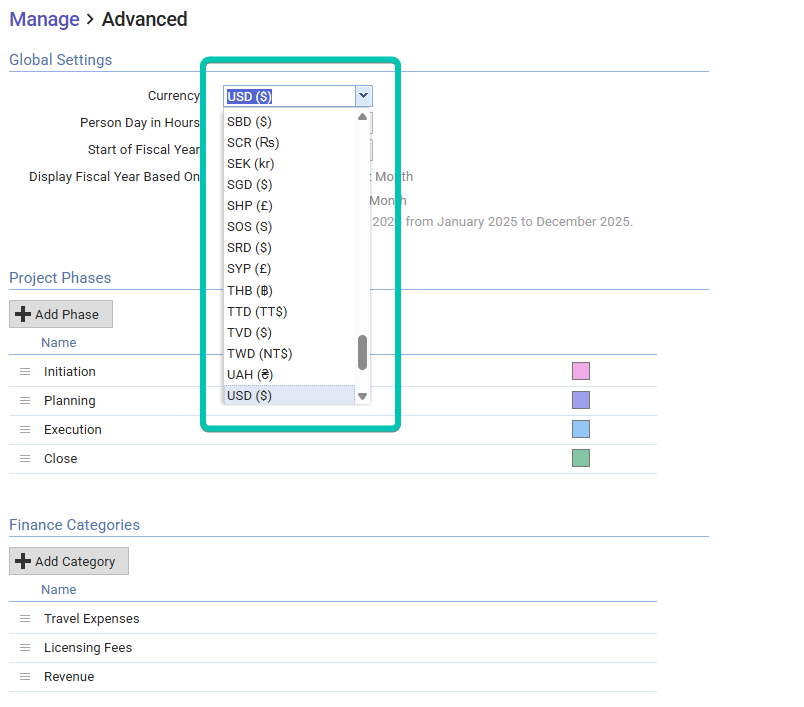Click the Close phase drag handle
Screen dimensions: 804x707
click(x=25, y=459)
